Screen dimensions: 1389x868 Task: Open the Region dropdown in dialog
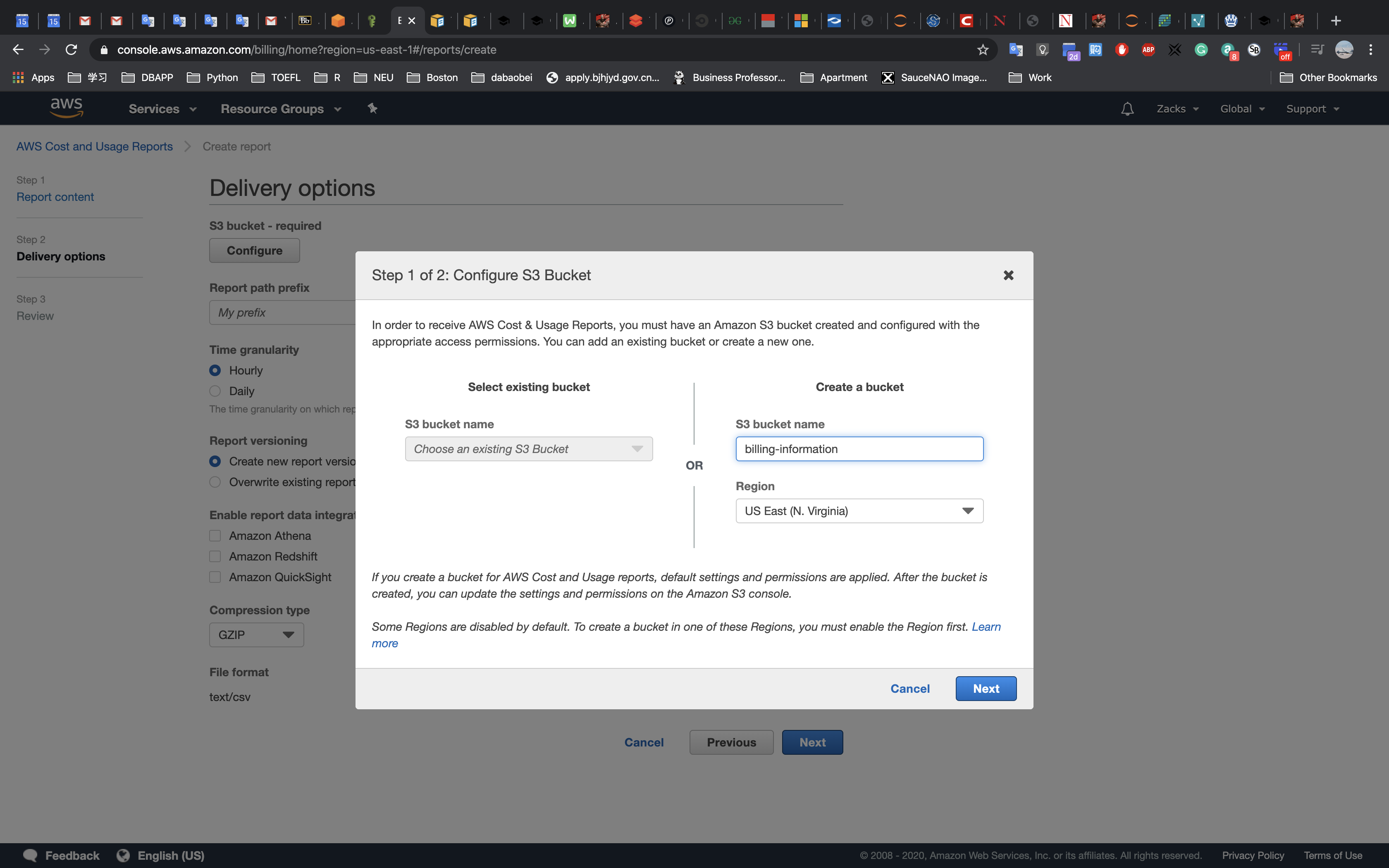[x=859, y=511]
